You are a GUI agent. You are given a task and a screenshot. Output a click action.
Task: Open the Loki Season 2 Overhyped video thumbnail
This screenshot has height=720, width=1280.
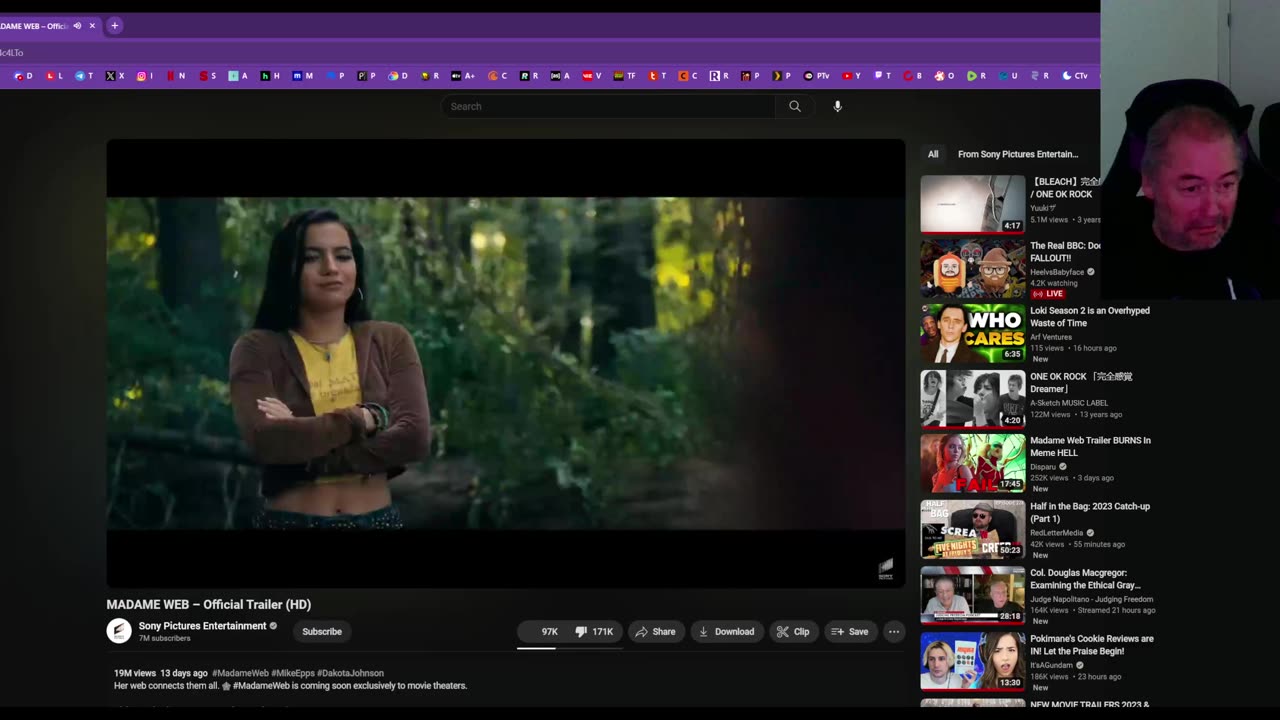tap(973, 333)
